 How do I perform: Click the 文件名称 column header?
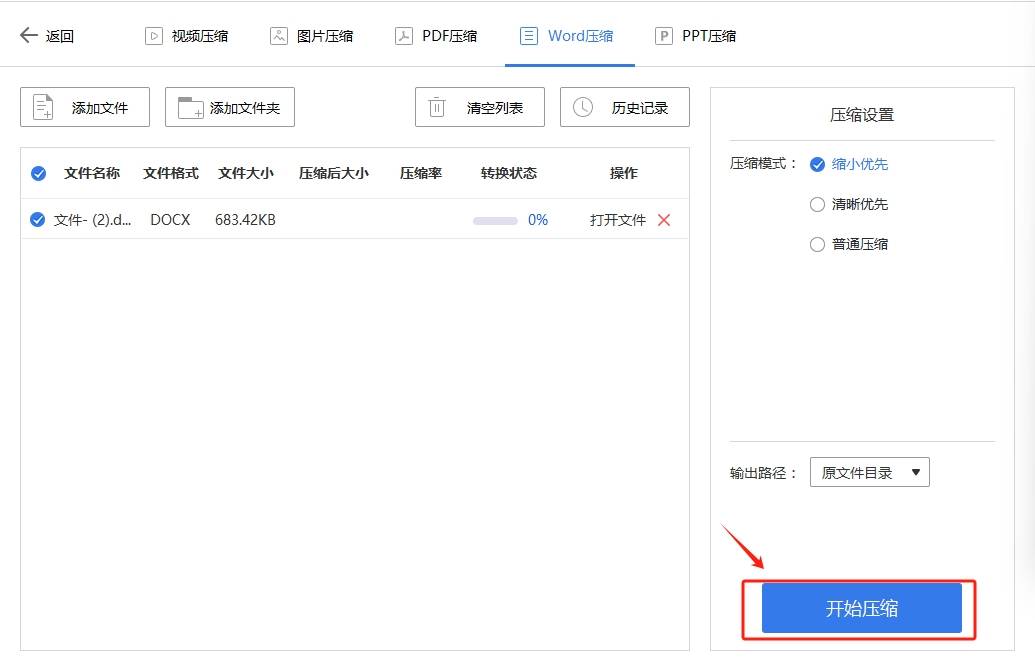click(92, 174)
